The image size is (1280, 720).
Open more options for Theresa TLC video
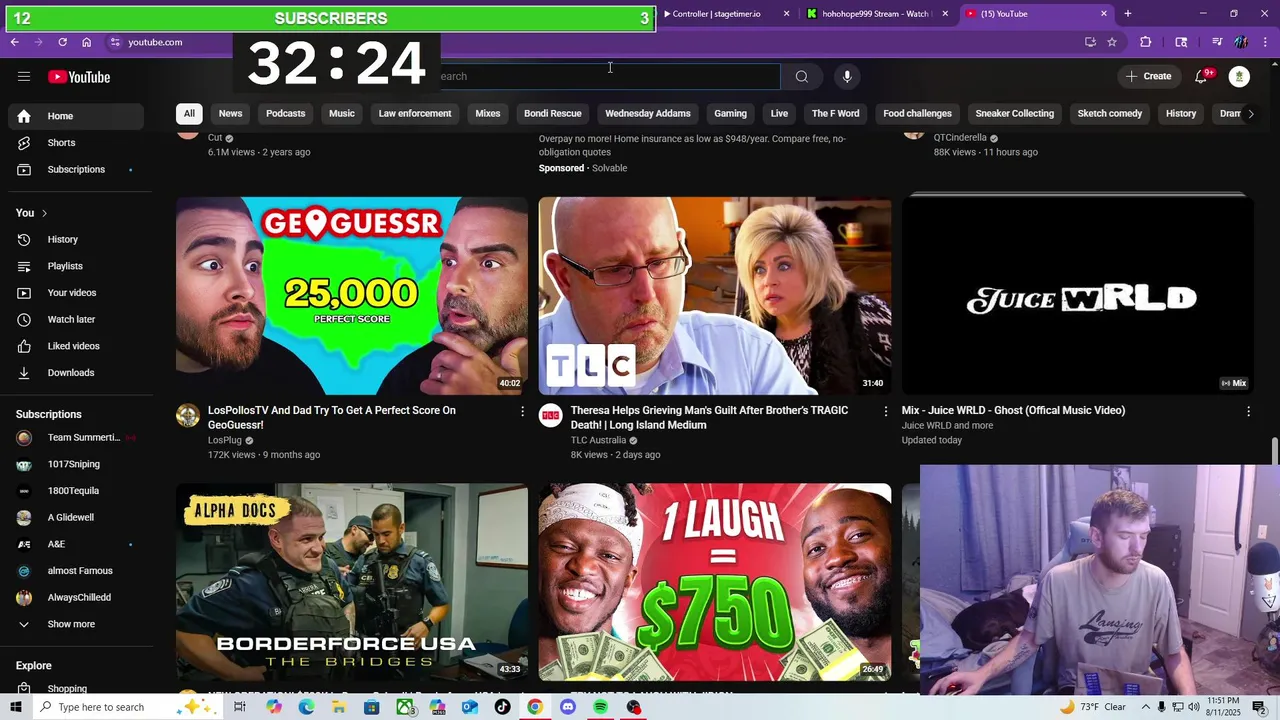[885, 411]
